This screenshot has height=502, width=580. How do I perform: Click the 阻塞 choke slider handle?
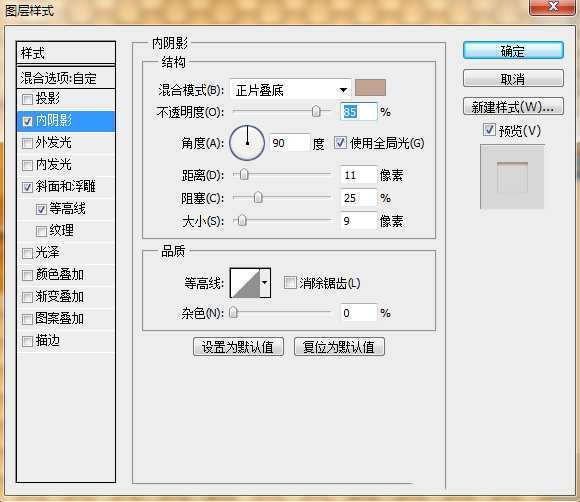click(x=258, y=198)
